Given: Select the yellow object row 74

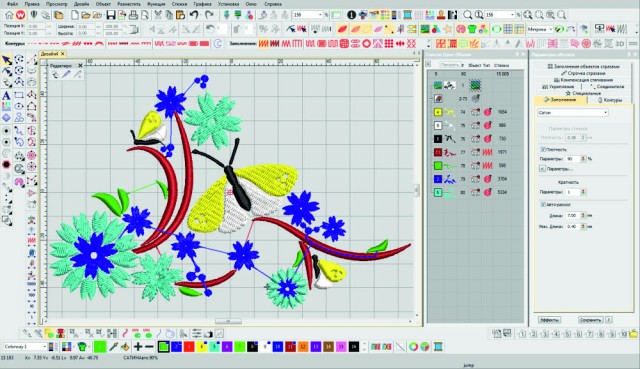Looking at the screenshot, I should pos(476,112).
